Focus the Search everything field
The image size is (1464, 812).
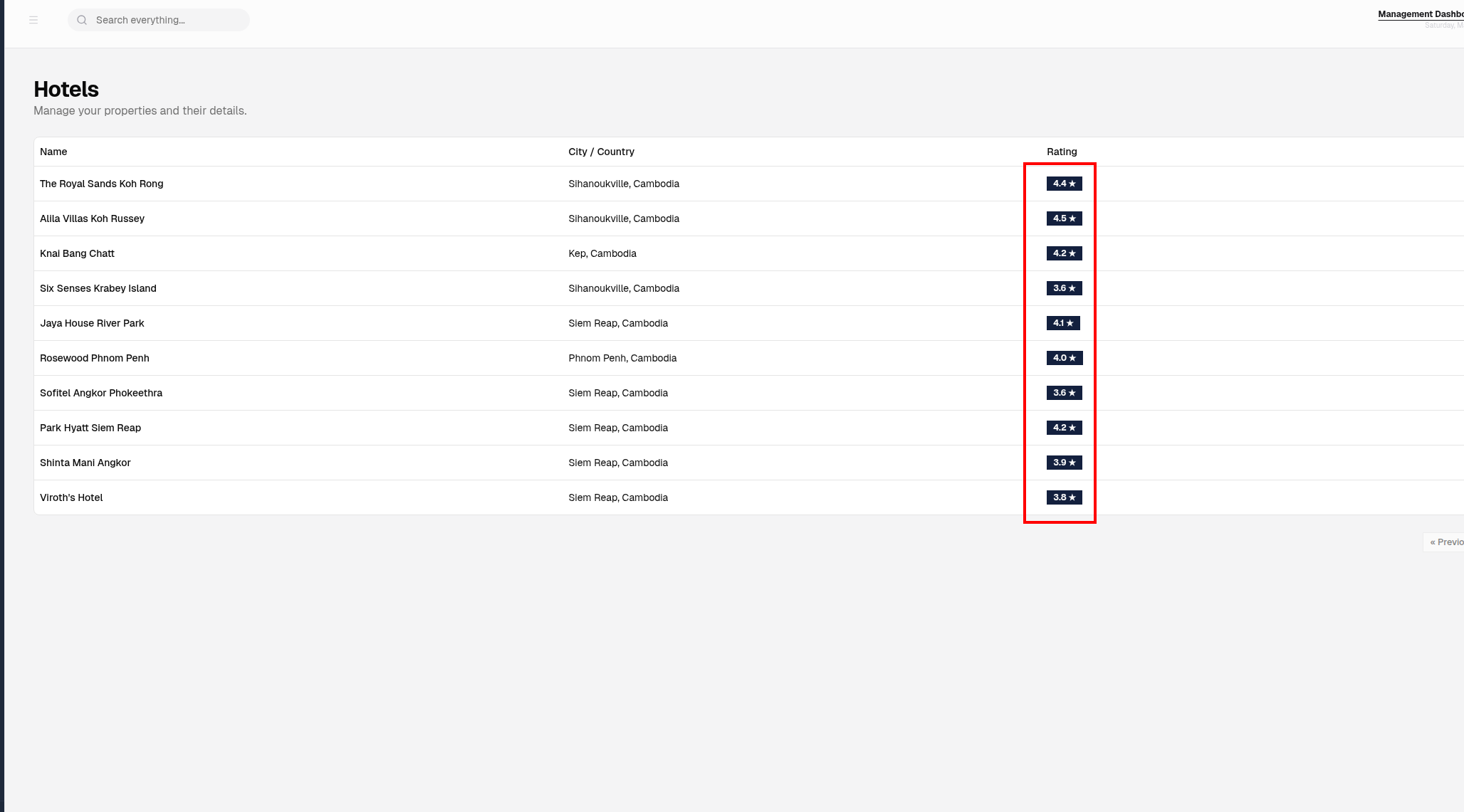pyautogui.click(x=159, y=20)
